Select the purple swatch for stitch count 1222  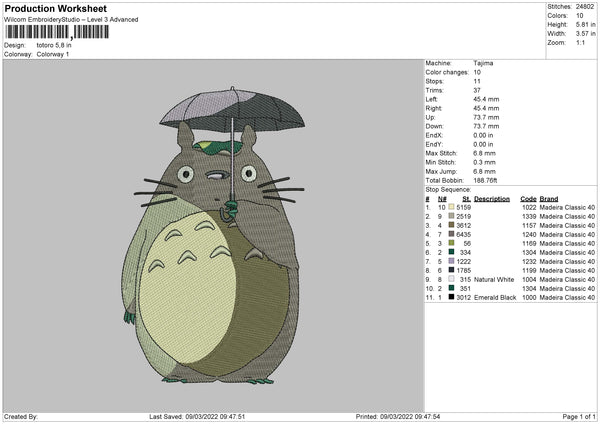pyautogui.click(x=452, y=261)
